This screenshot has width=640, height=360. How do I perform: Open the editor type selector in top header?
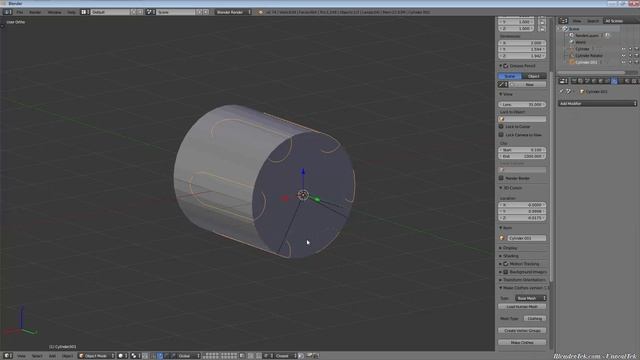click(x=7, y=12)
